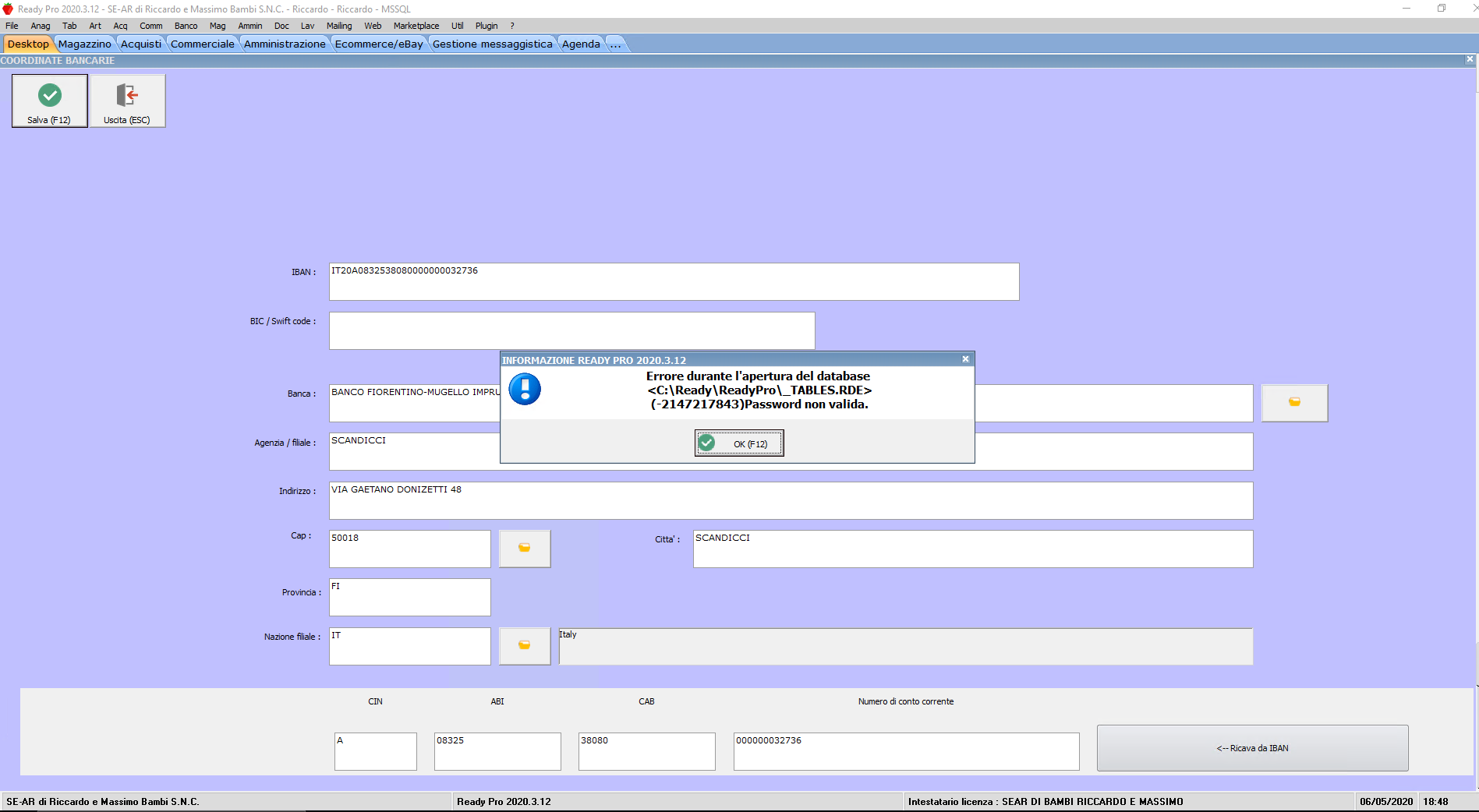Restore down the Ready Pro window
This screenshot has width=1479, height=812.
tap(1442, 9)
